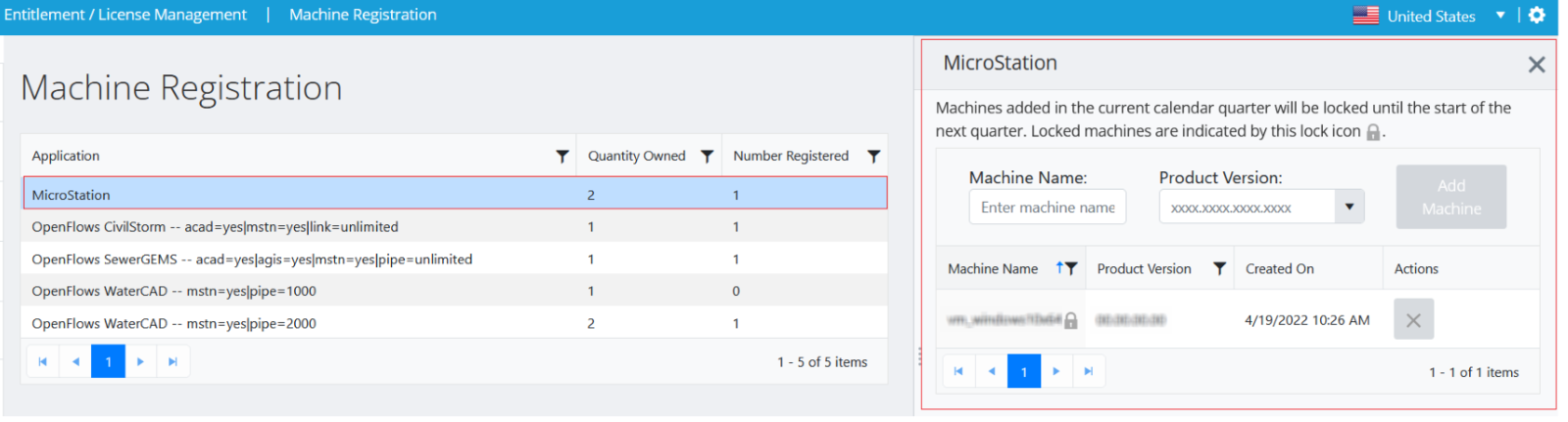This screenshot has width=1568, height=422.
Task: Open Entitlement / License Management breadcrumb
Action: click(x=125, y=15)
